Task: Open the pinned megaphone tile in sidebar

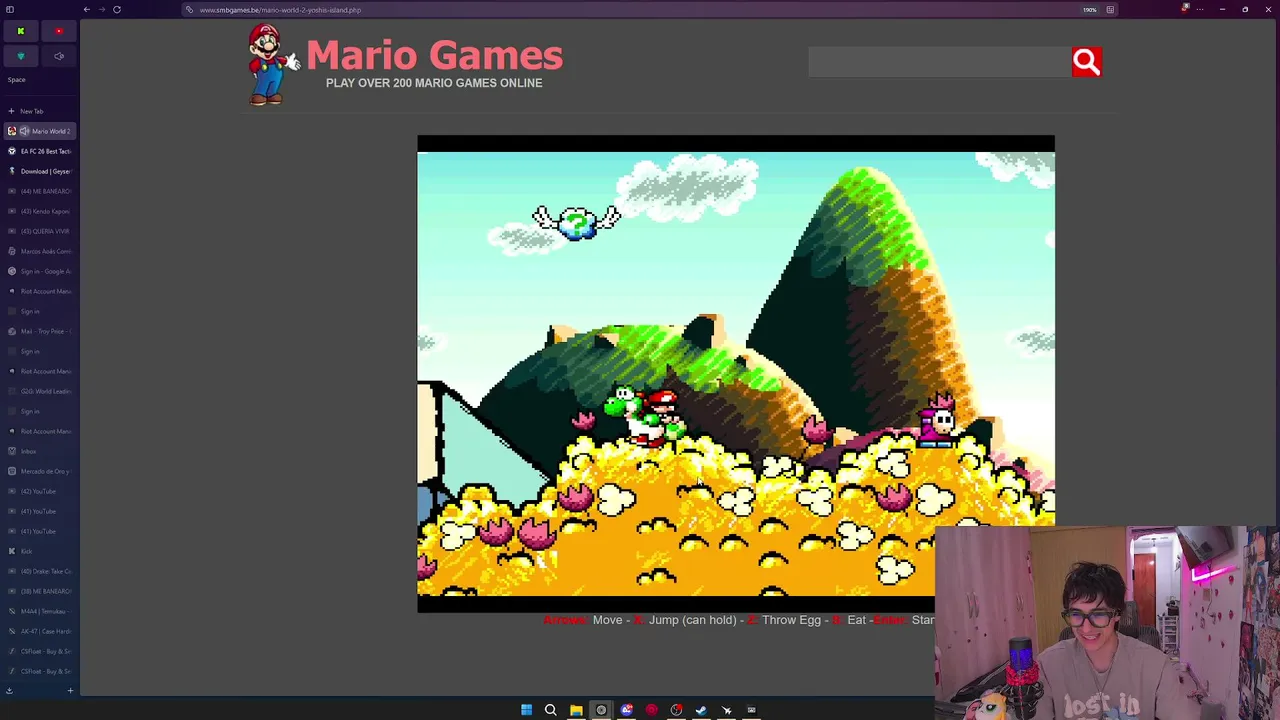Action: 59,56
